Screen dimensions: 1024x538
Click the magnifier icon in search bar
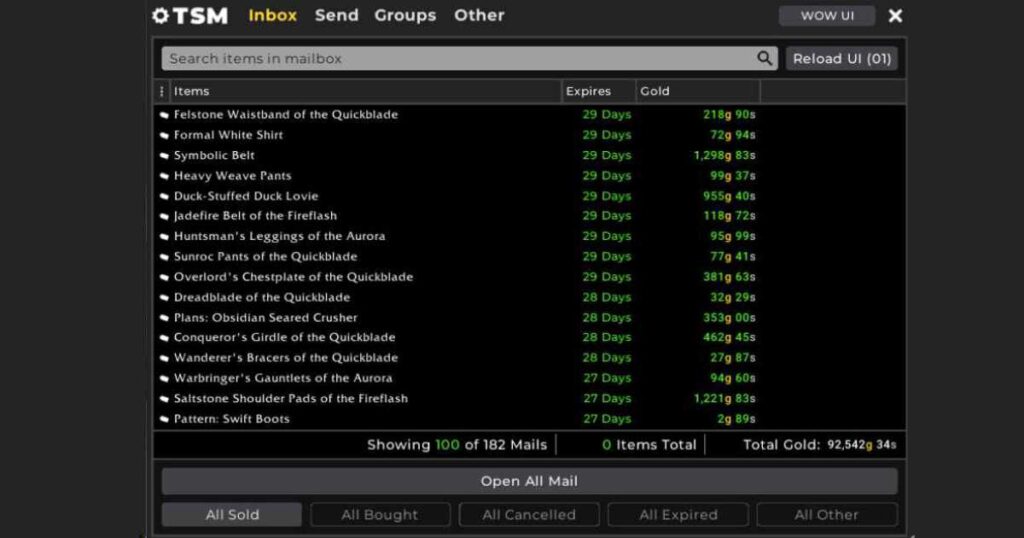click(764, 59)
